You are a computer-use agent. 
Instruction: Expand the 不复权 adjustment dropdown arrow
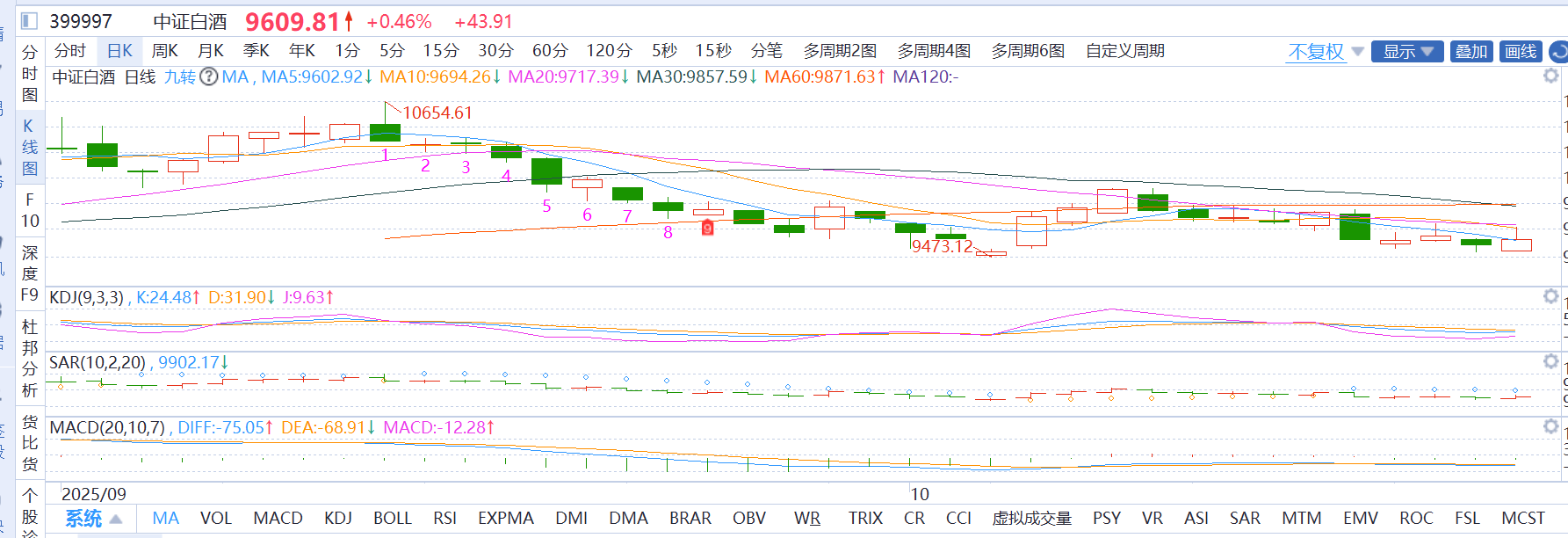point(1357,52)
